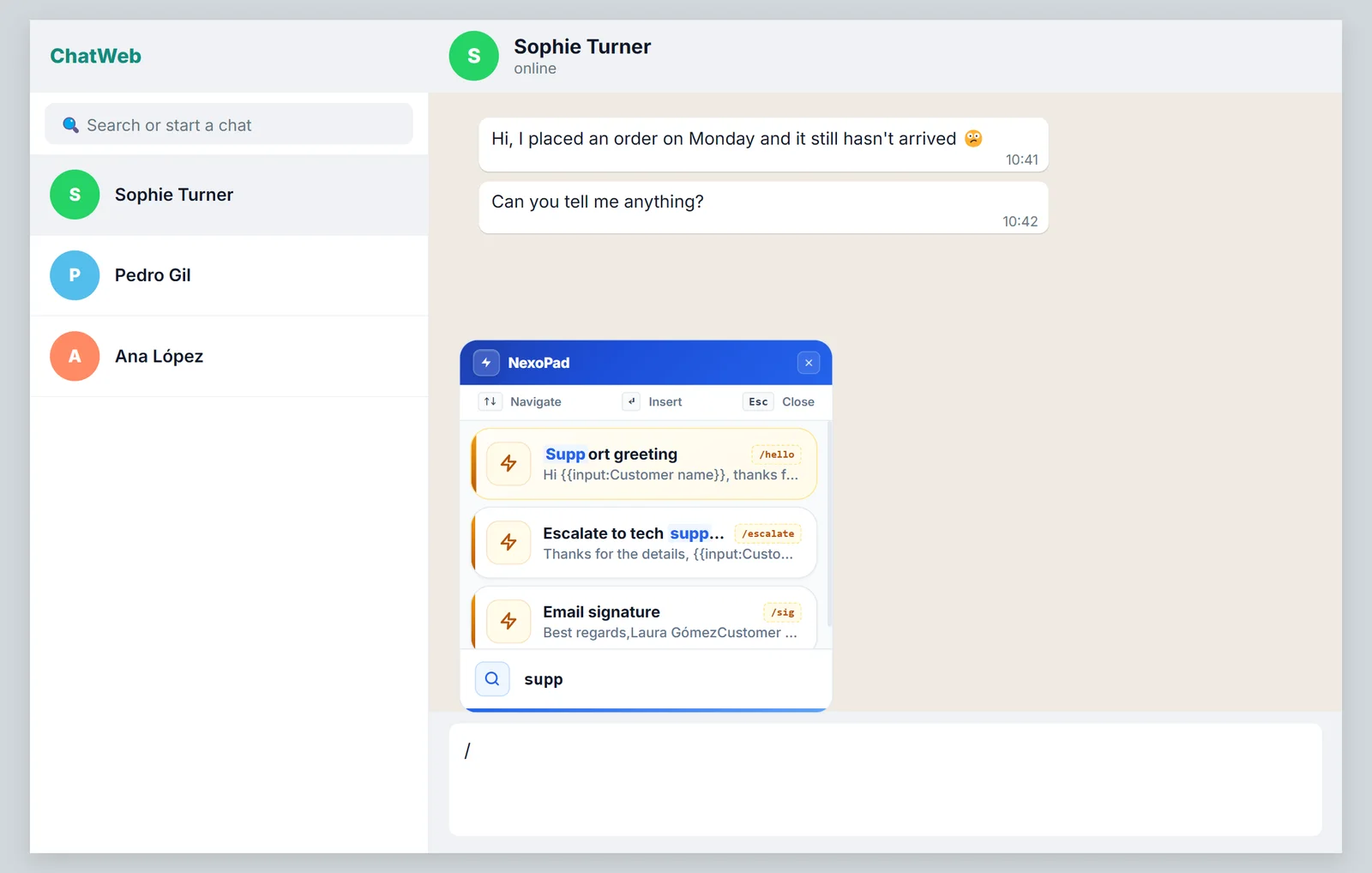
Task: Select the Escalate to tech supp... snippet
Action: [x=644, y=543]
